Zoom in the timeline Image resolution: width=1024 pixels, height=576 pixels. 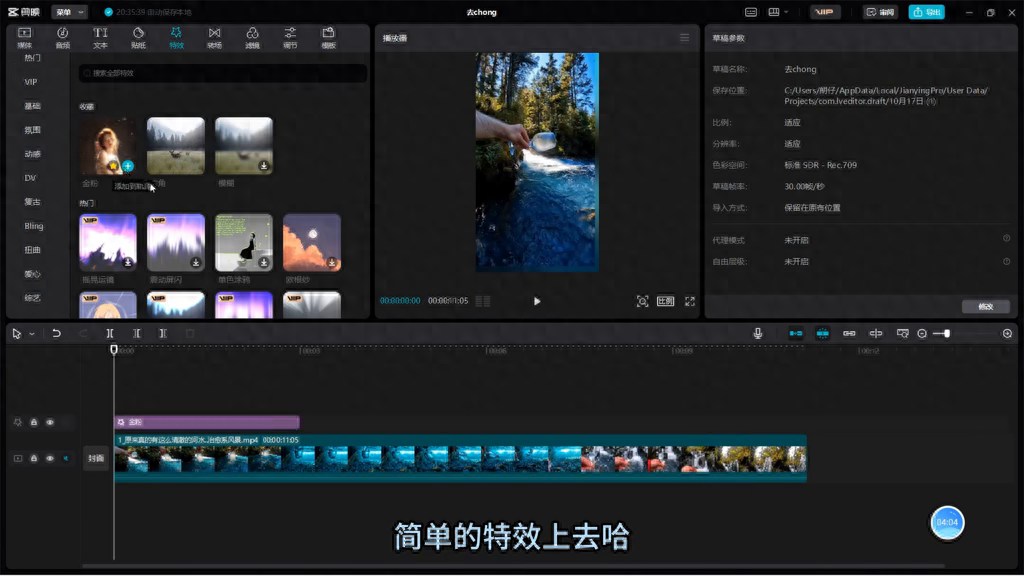[x=1007, y=334]
